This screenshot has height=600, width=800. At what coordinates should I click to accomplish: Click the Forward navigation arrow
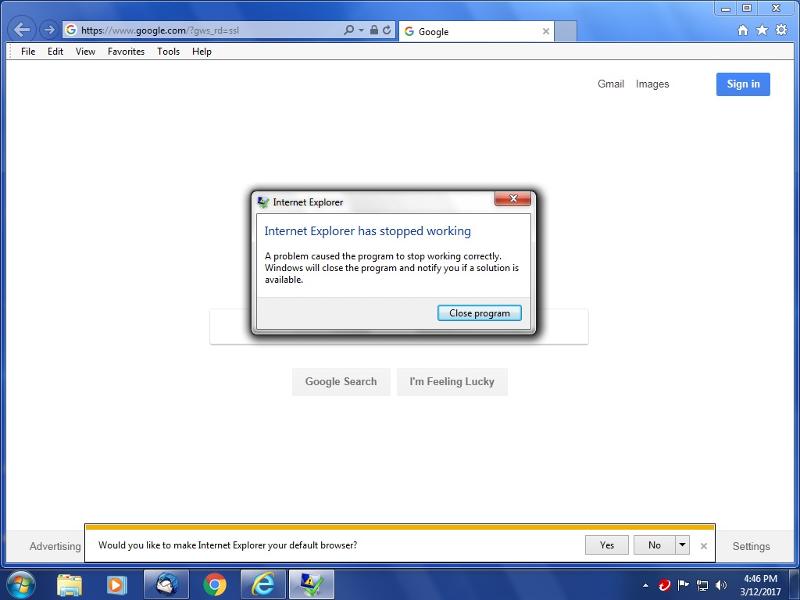(x=49, y=30)
